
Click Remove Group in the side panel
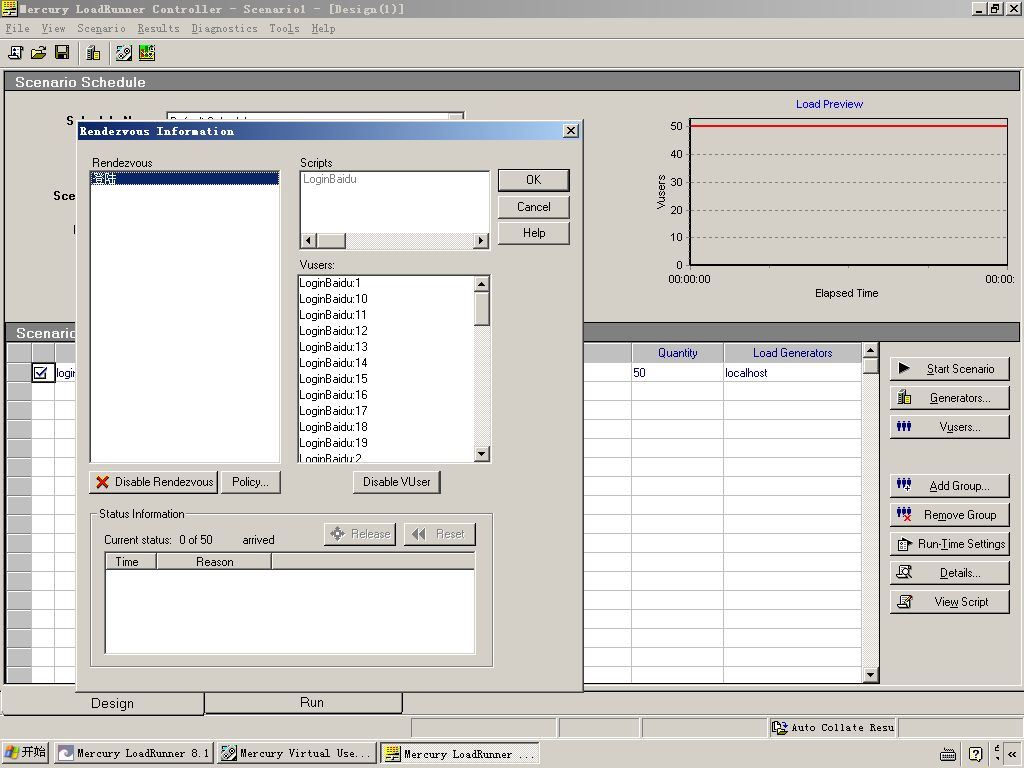(x=950, y=515)
